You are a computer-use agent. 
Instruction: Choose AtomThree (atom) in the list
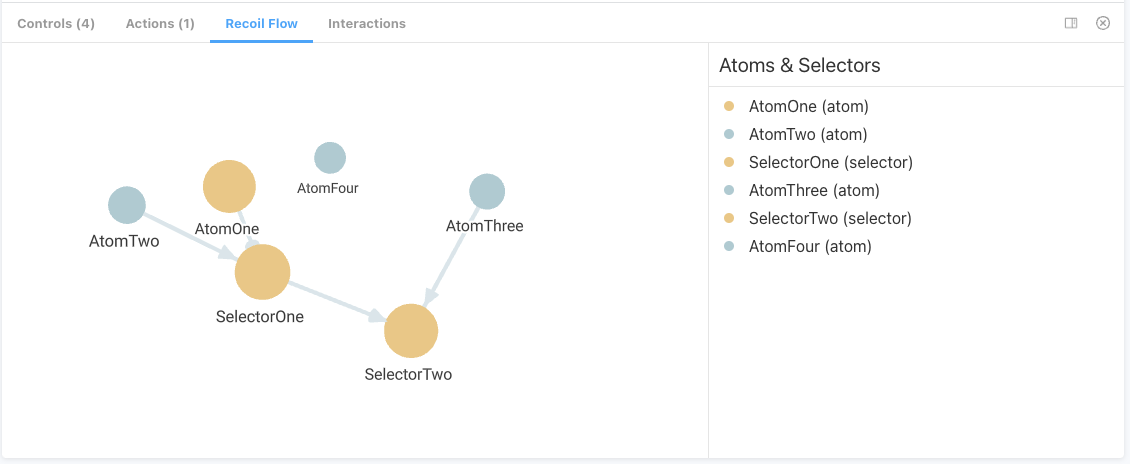(814, 191)
